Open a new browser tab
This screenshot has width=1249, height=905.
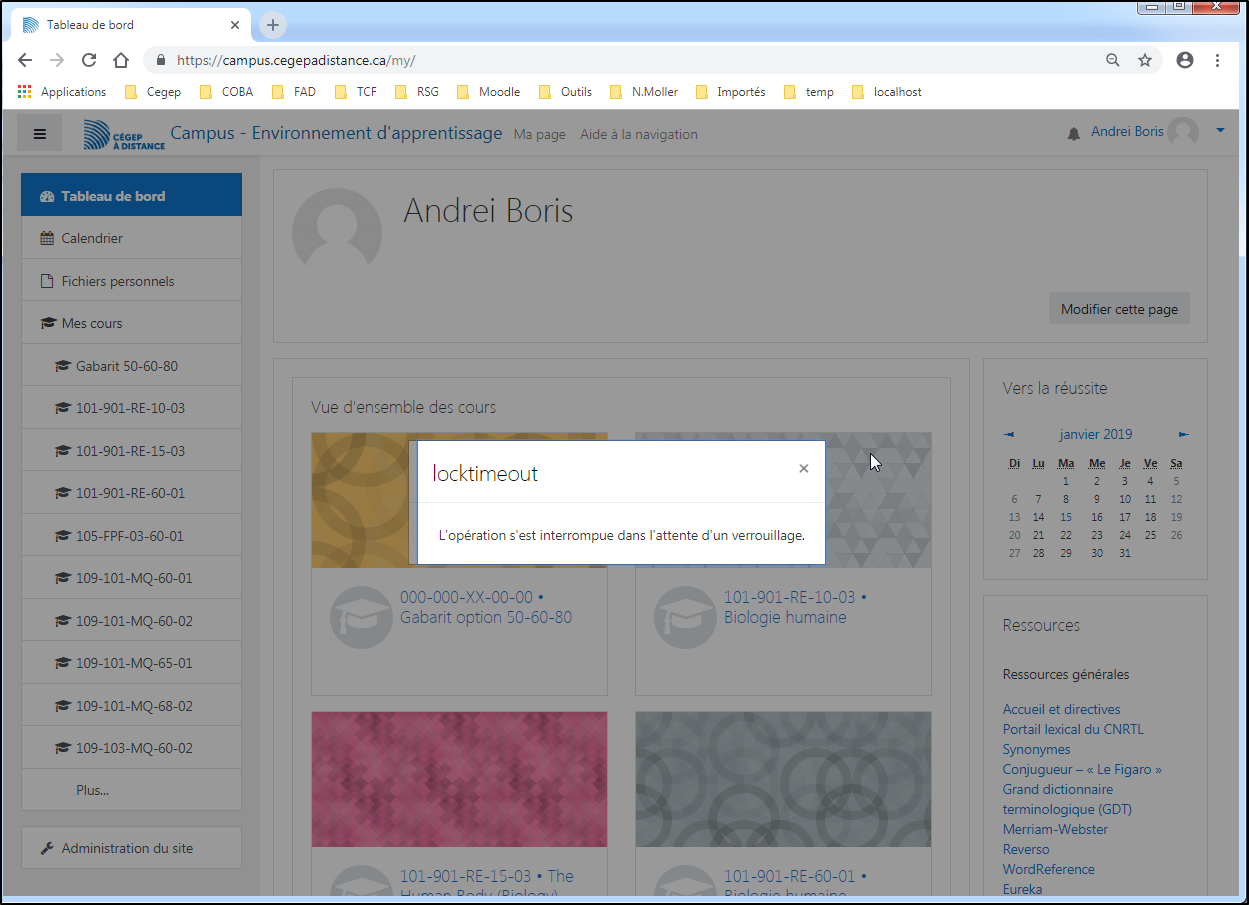tap(273, 25)
